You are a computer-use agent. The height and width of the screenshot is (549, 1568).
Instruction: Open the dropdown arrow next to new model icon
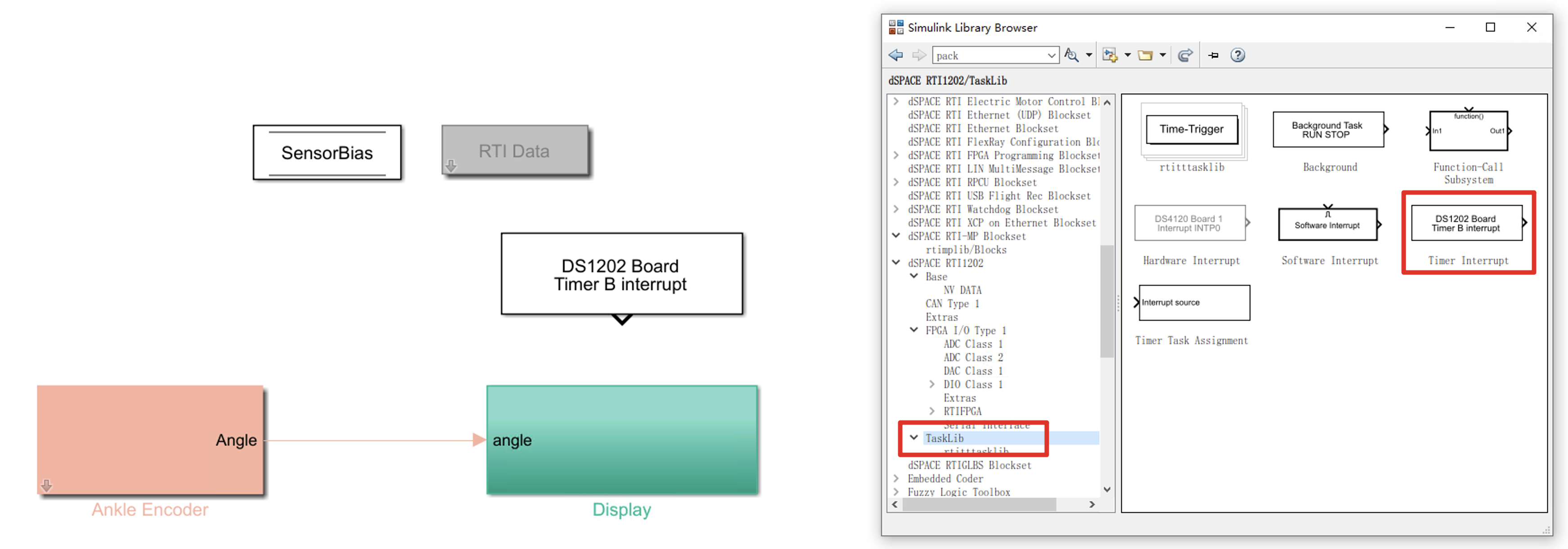[1127, 55]
